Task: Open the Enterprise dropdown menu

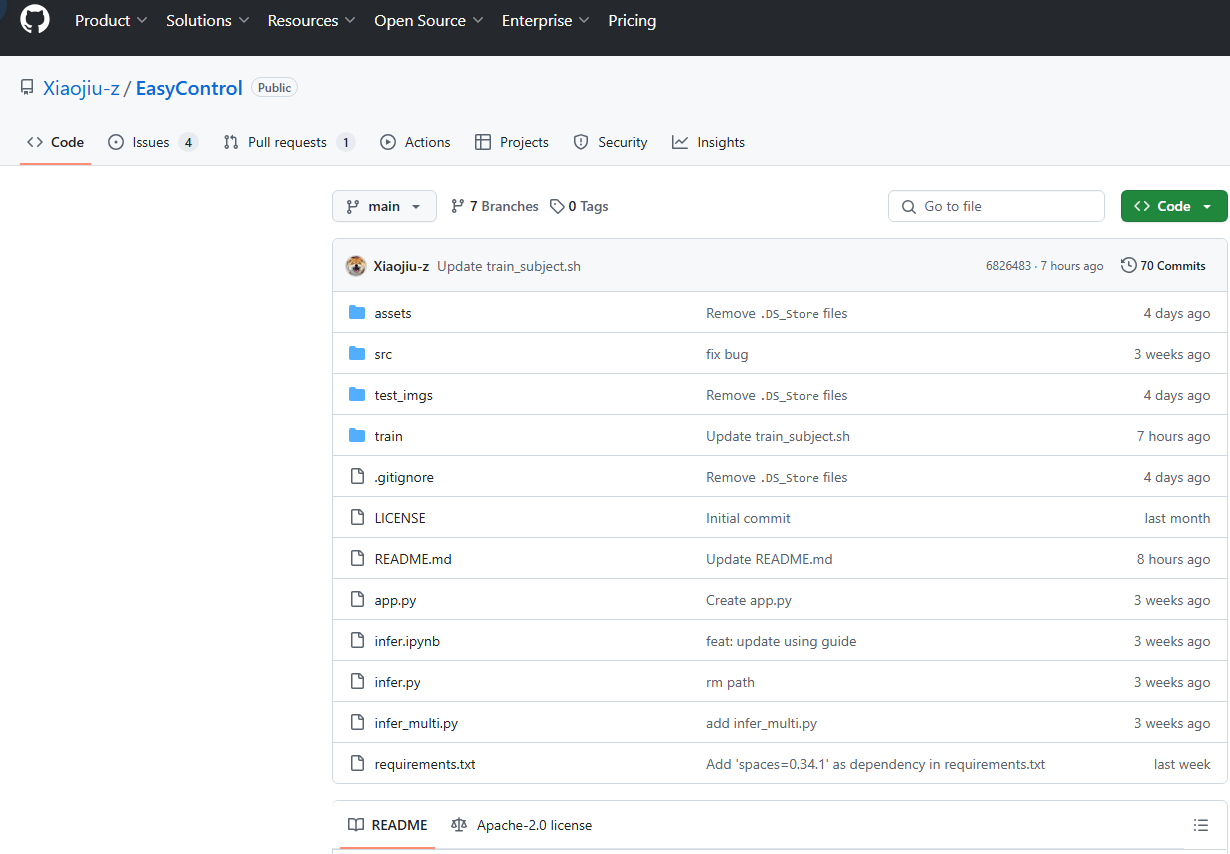Action: (546, 20)
